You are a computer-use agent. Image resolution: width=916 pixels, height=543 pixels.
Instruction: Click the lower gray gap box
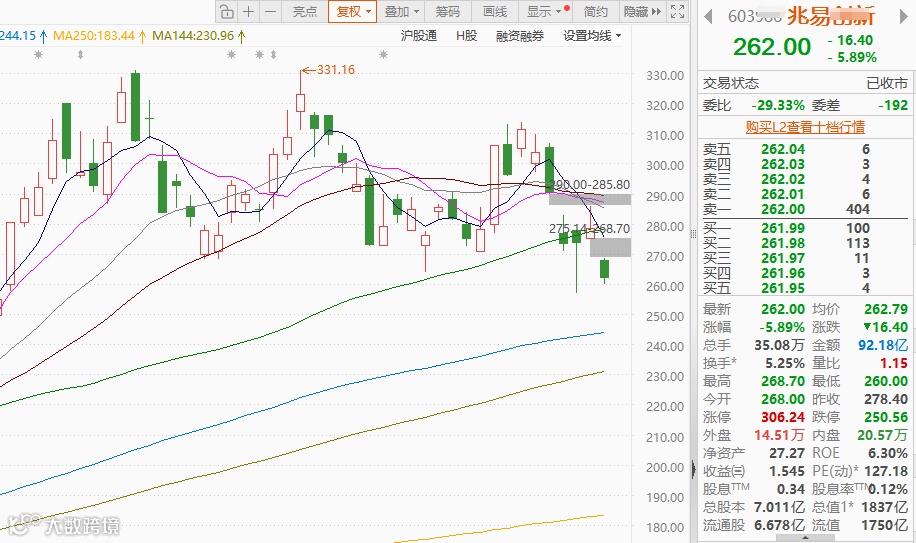click(x=610, y=248)
